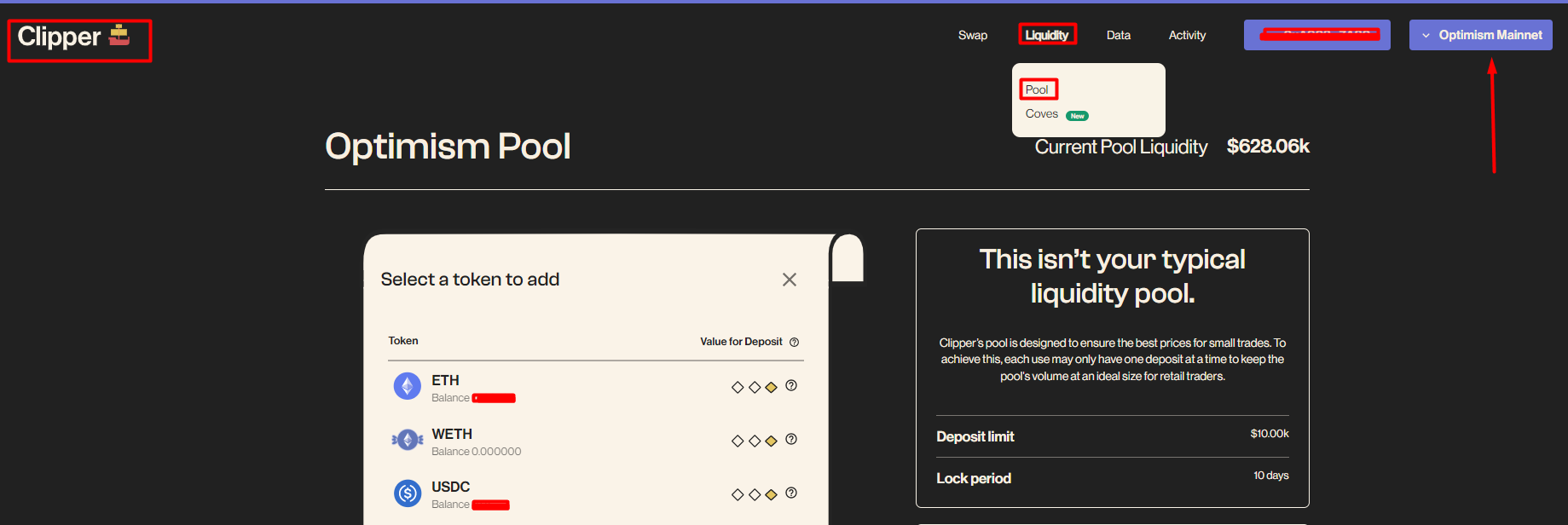This screenshot has width=1568, height=525.
Task: Close the Select a token dialog
Action: (x=790, y=280)
